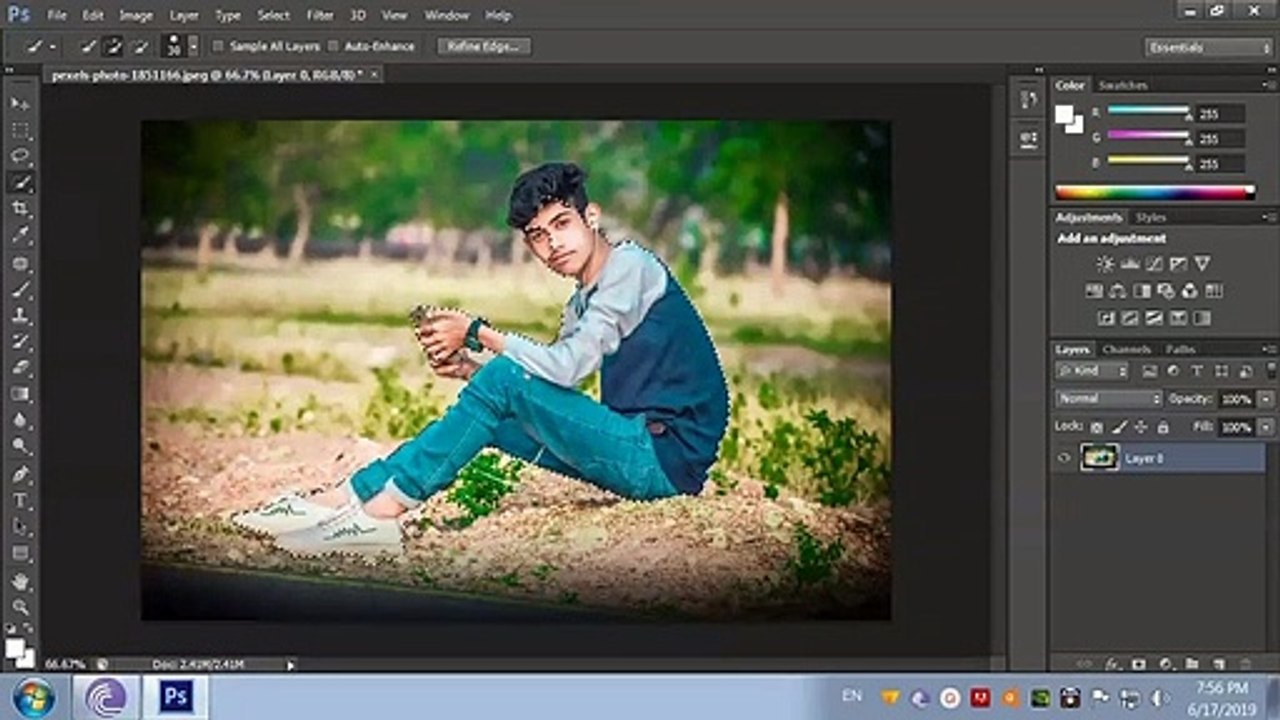Select the Rectangular Marquee tool

pos(20,130)
